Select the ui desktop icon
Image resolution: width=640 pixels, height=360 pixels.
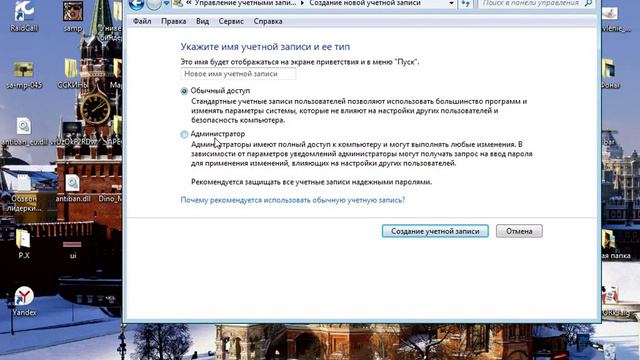[73, 249]
